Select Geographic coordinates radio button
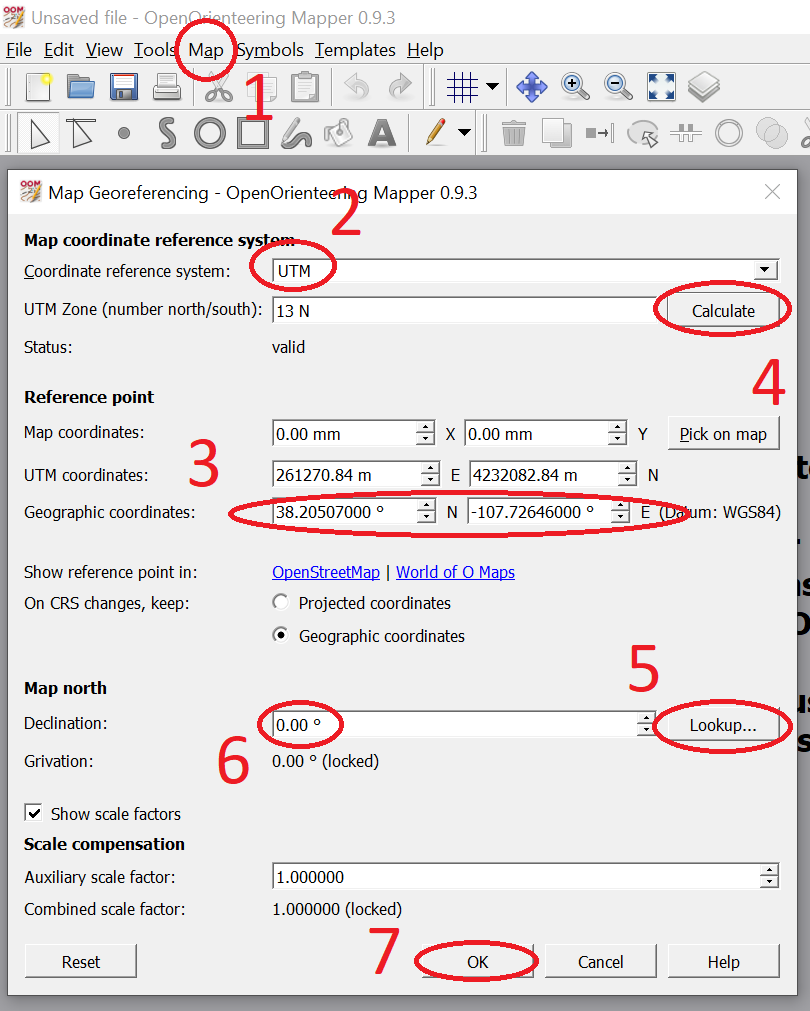810x1011 pixels. [x=281, y=636]
